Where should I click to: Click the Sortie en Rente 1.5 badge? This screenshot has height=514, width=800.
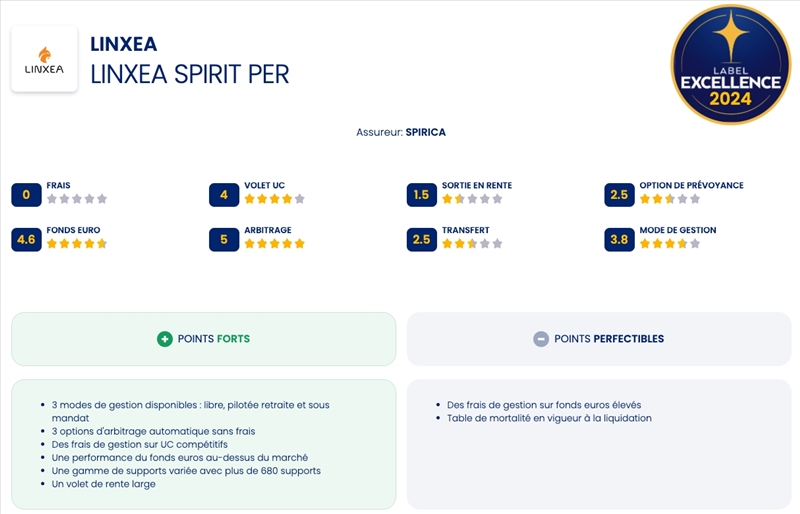coord(422,195)
